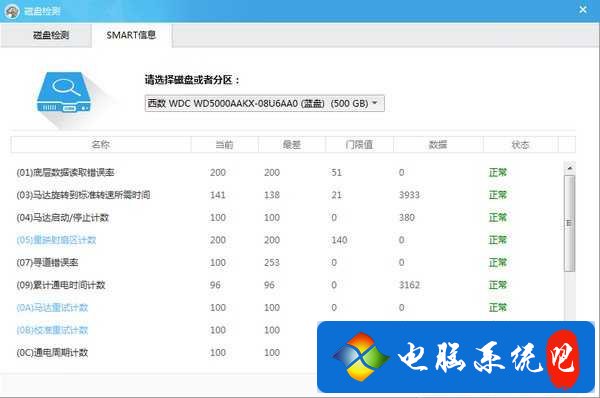
Task: Select the SMART信息 tab
Action: pyautogui.click(x=131, y=35)
